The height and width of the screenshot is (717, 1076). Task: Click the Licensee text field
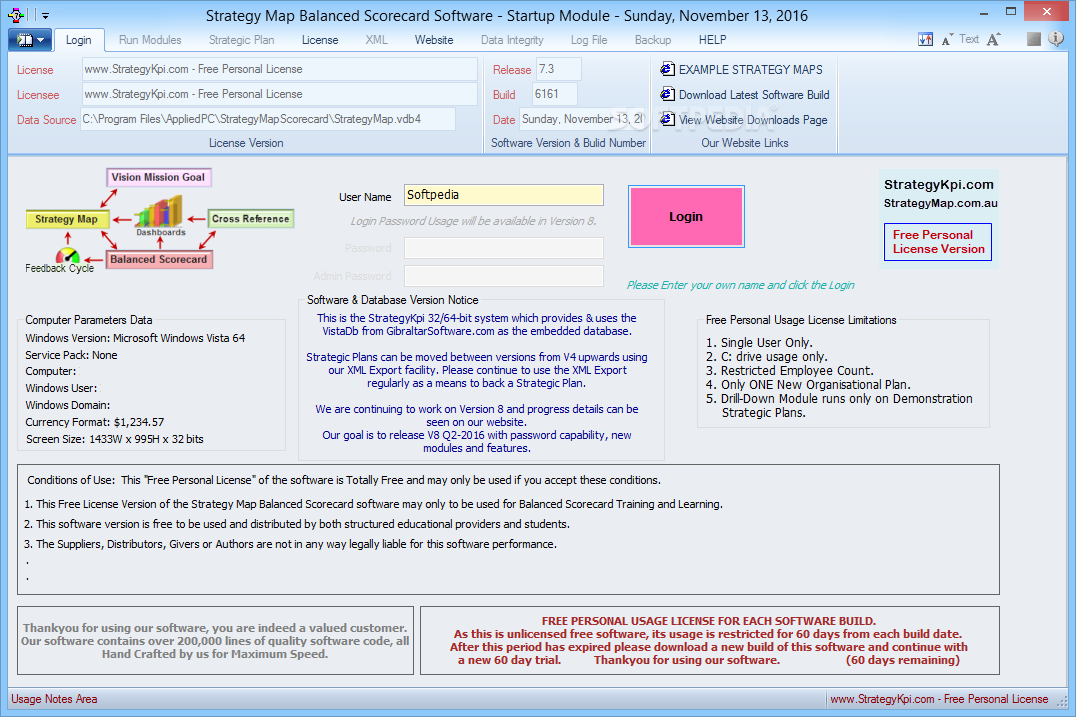[x=279, y=94]
